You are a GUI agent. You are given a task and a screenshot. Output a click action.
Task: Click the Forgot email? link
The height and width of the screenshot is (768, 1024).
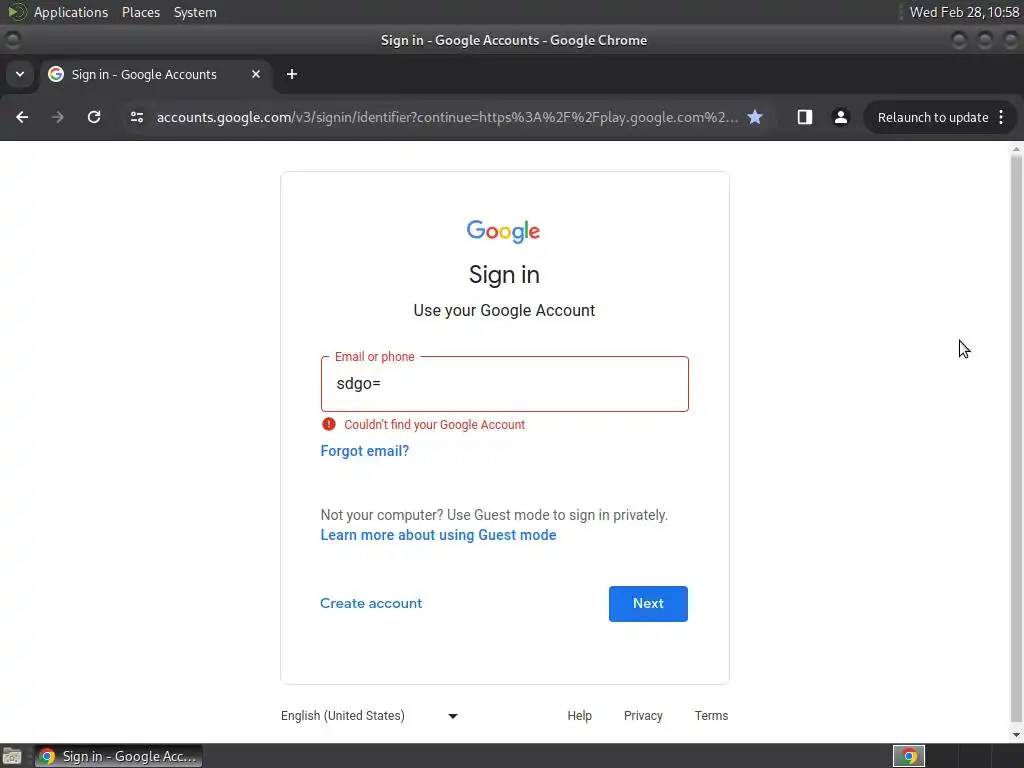click(x=365, y=451)
